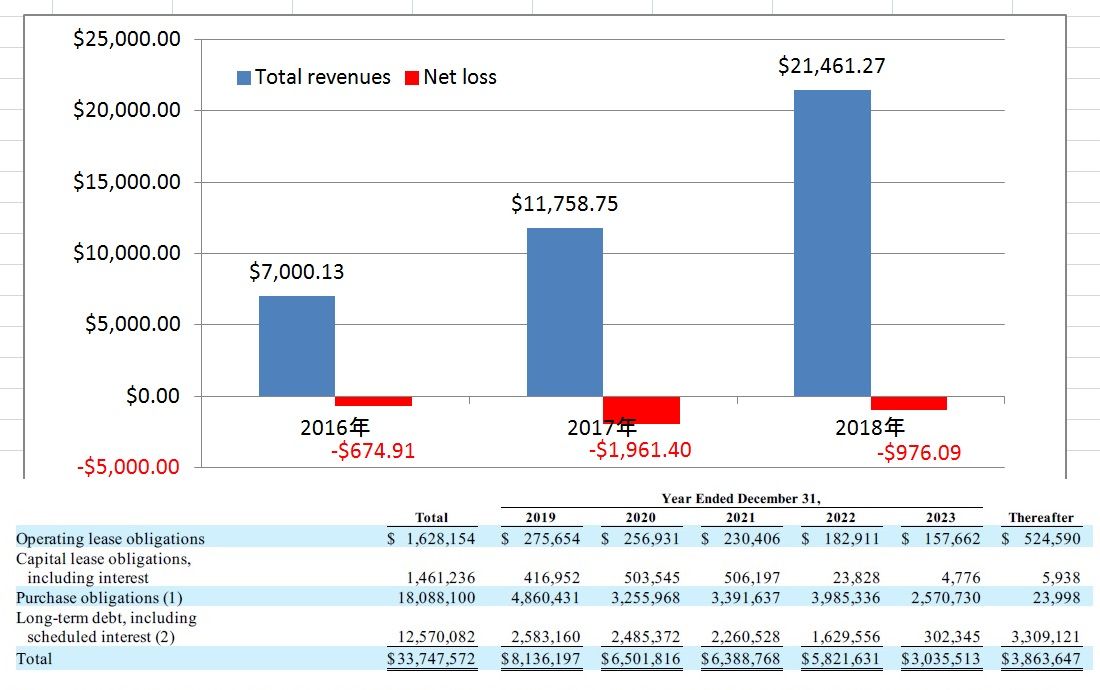Click the red Net loss legend swatch

click(x=411, y=78)
